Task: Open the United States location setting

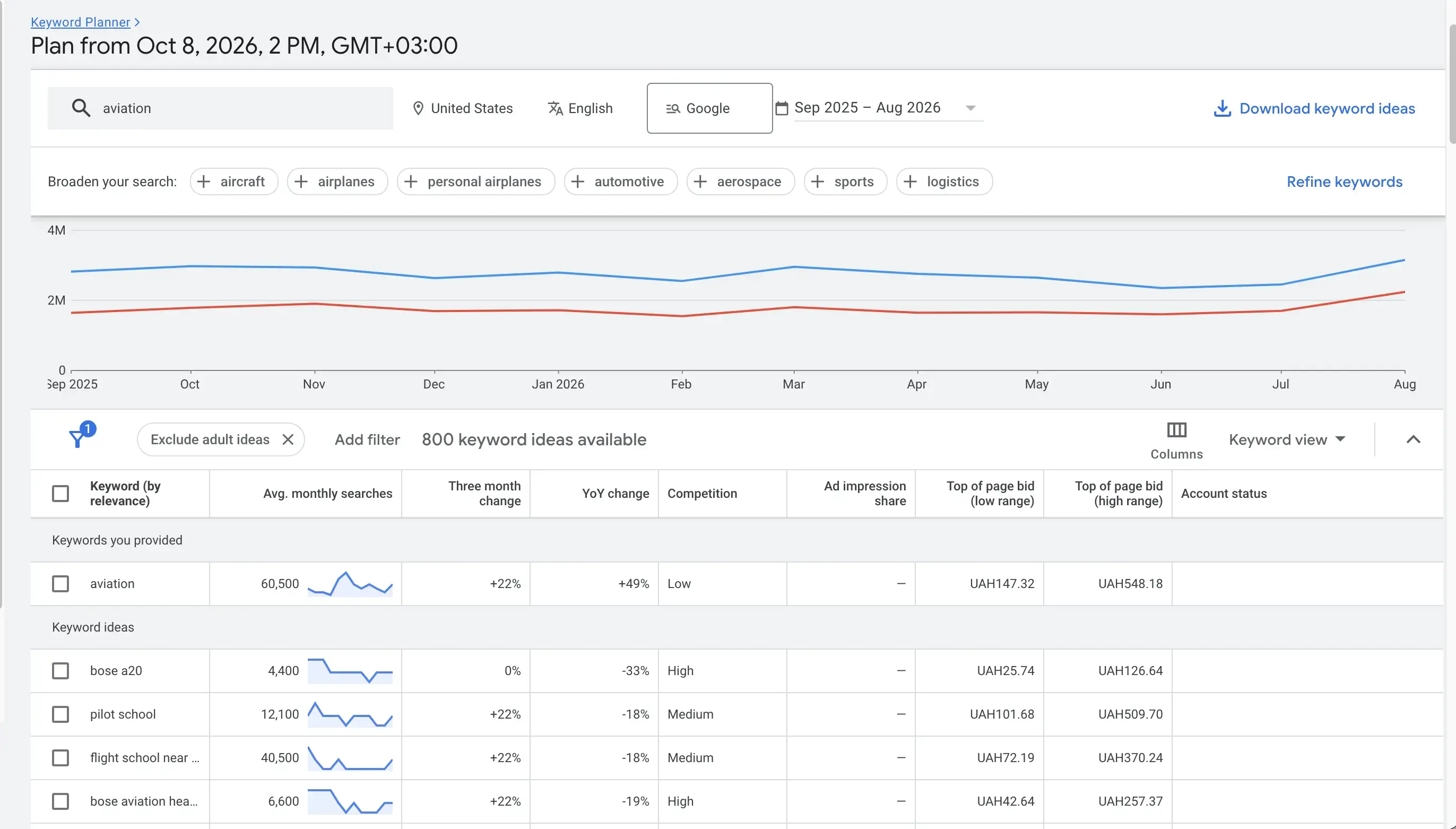Action: click(462, 108)
